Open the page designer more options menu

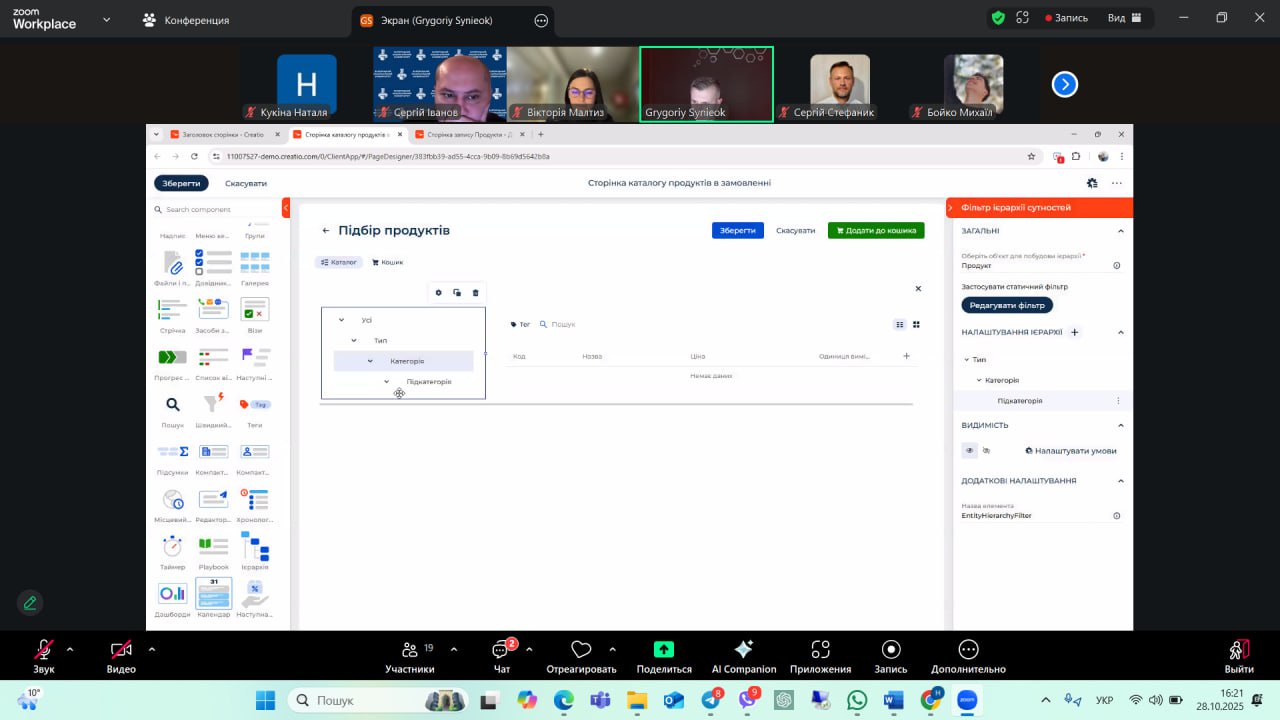[x=1117, y=183]
